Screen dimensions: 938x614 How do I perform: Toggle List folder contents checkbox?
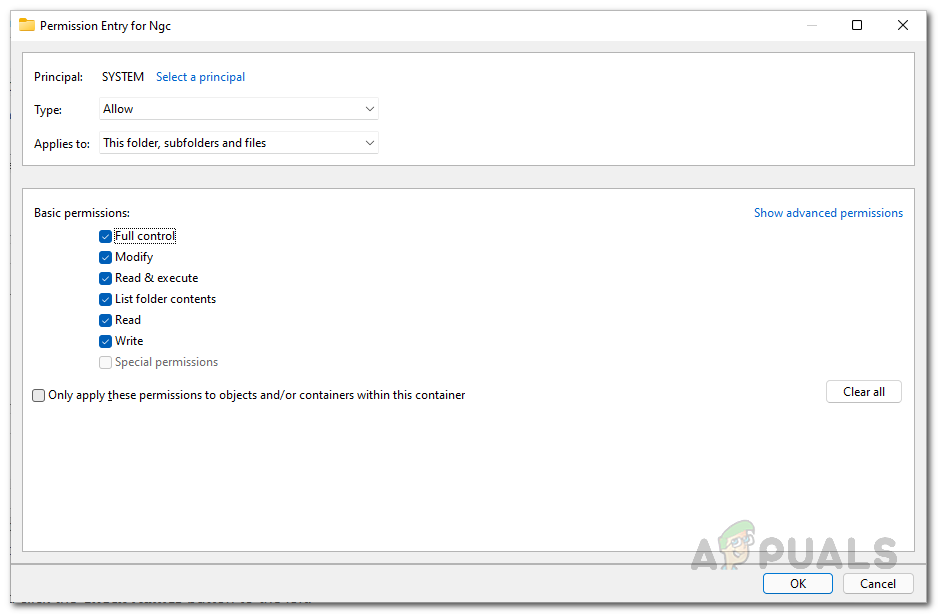105,299
